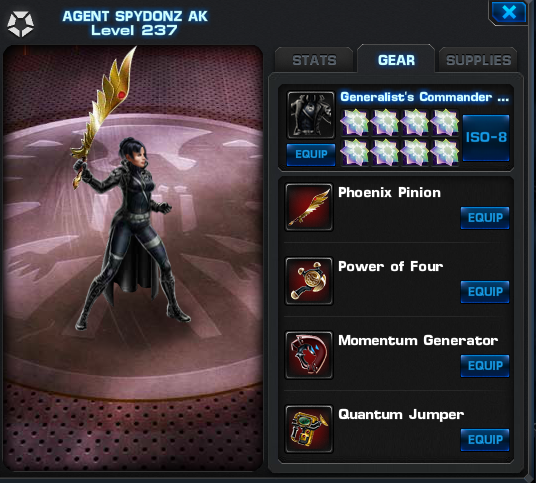Open the ISO-8 button
Viewport: 536px width, 483px height.
point(486,137)
